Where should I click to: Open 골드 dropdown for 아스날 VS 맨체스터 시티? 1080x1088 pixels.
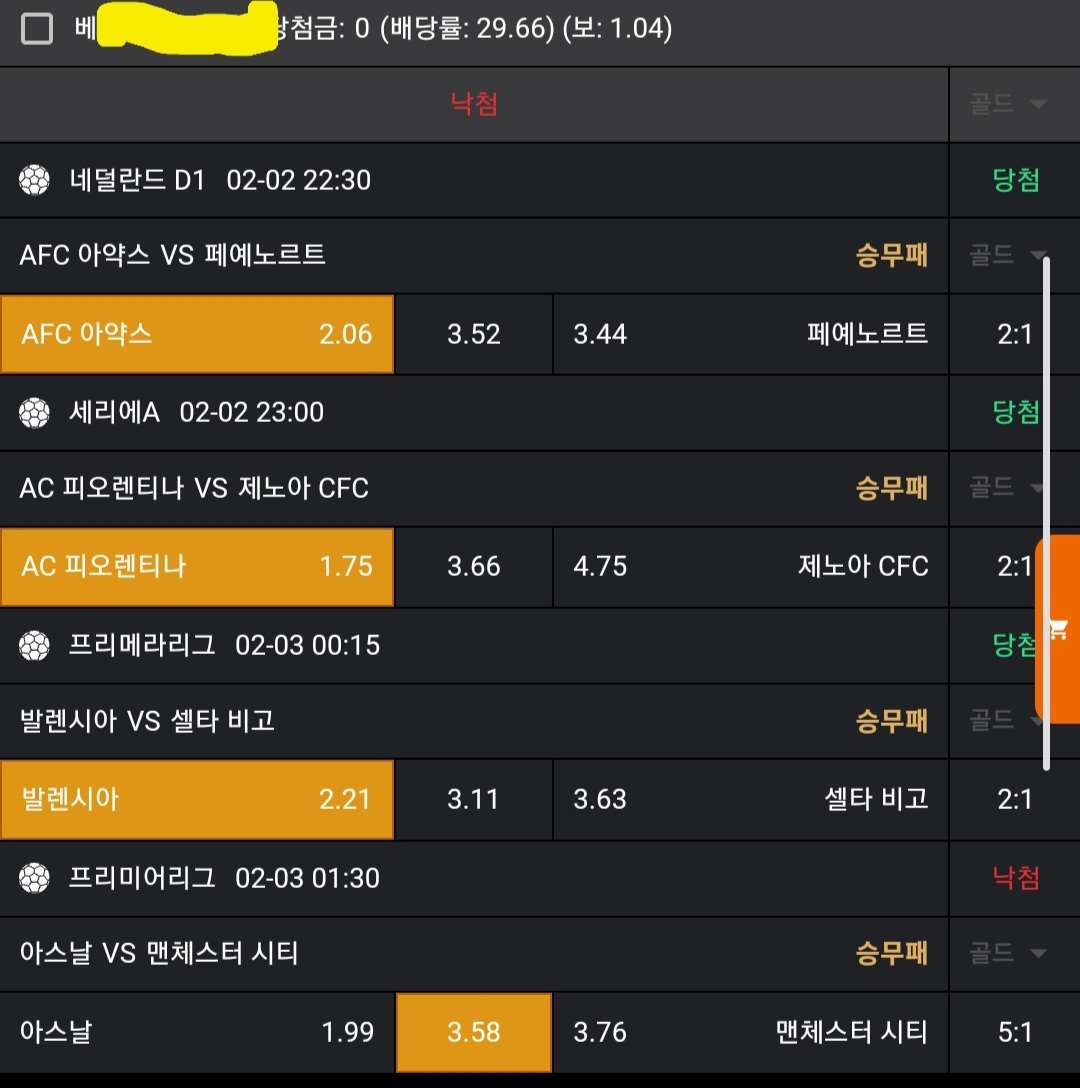point(1007,953)
